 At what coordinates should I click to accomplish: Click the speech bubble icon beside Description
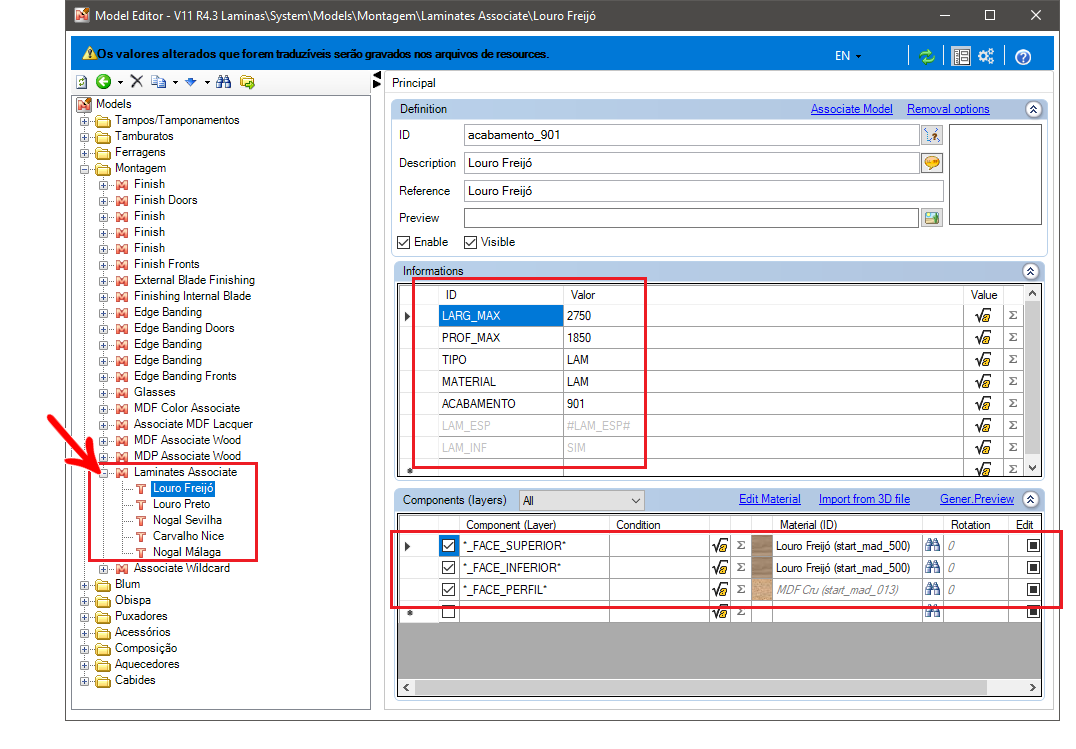pos(932,163)
